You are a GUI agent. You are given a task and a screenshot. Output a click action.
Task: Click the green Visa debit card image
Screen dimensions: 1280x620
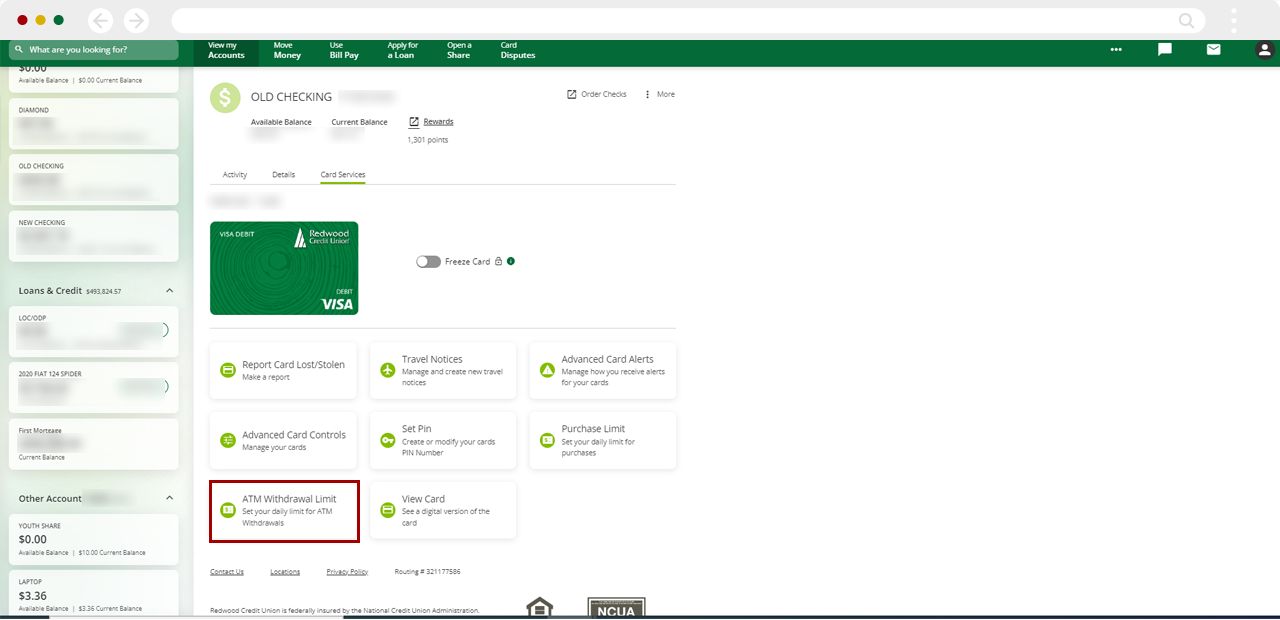click(x=284, y=268)
